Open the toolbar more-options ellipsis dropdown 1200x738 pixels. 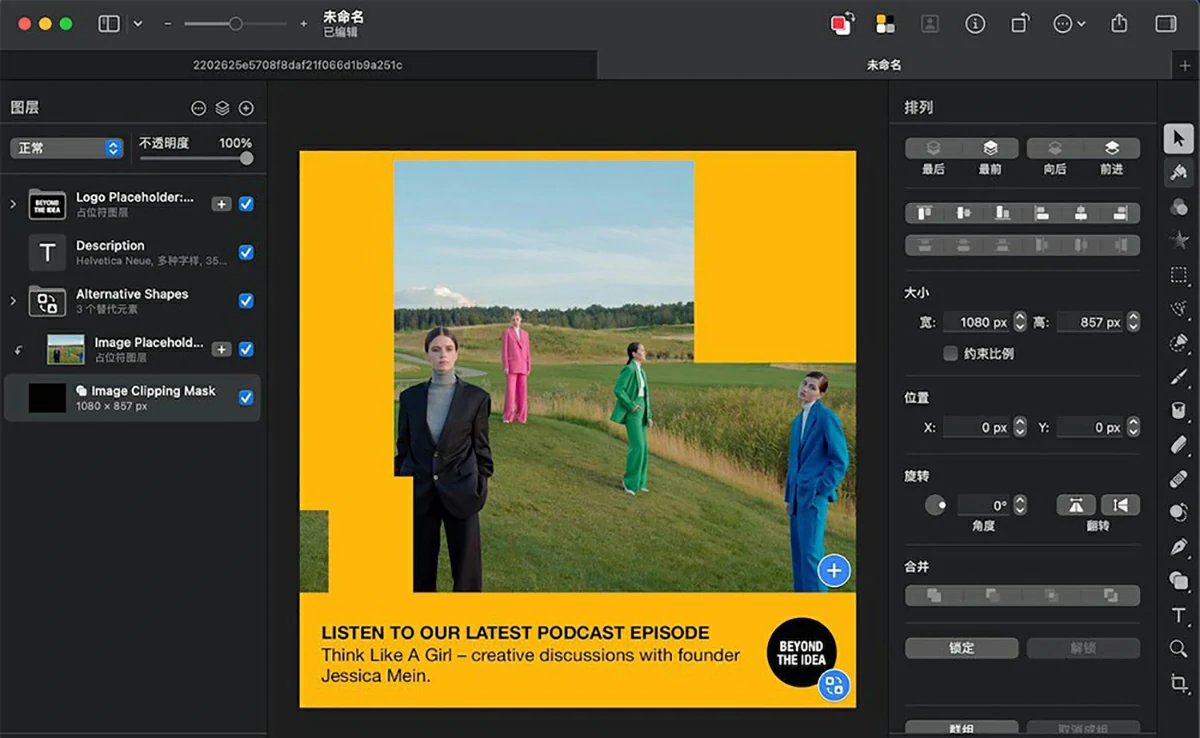[1069, 23]
